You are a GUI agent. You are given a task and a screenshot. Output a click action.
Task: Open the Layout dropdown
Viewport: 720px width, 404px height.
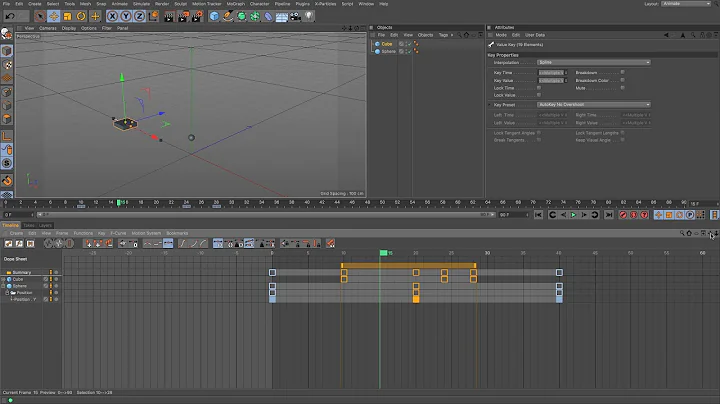click(x=686, y=4)
